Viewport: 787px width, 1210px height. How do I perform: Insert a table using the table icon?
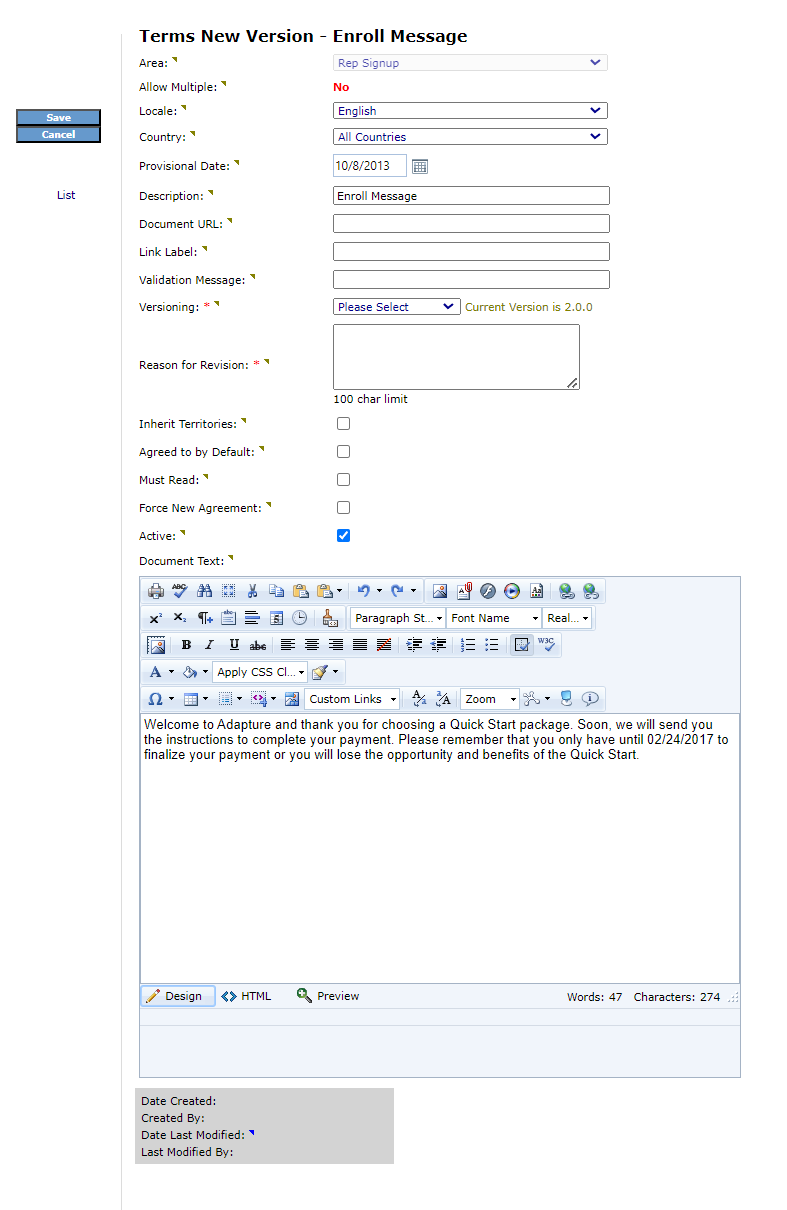click(191, 699)
